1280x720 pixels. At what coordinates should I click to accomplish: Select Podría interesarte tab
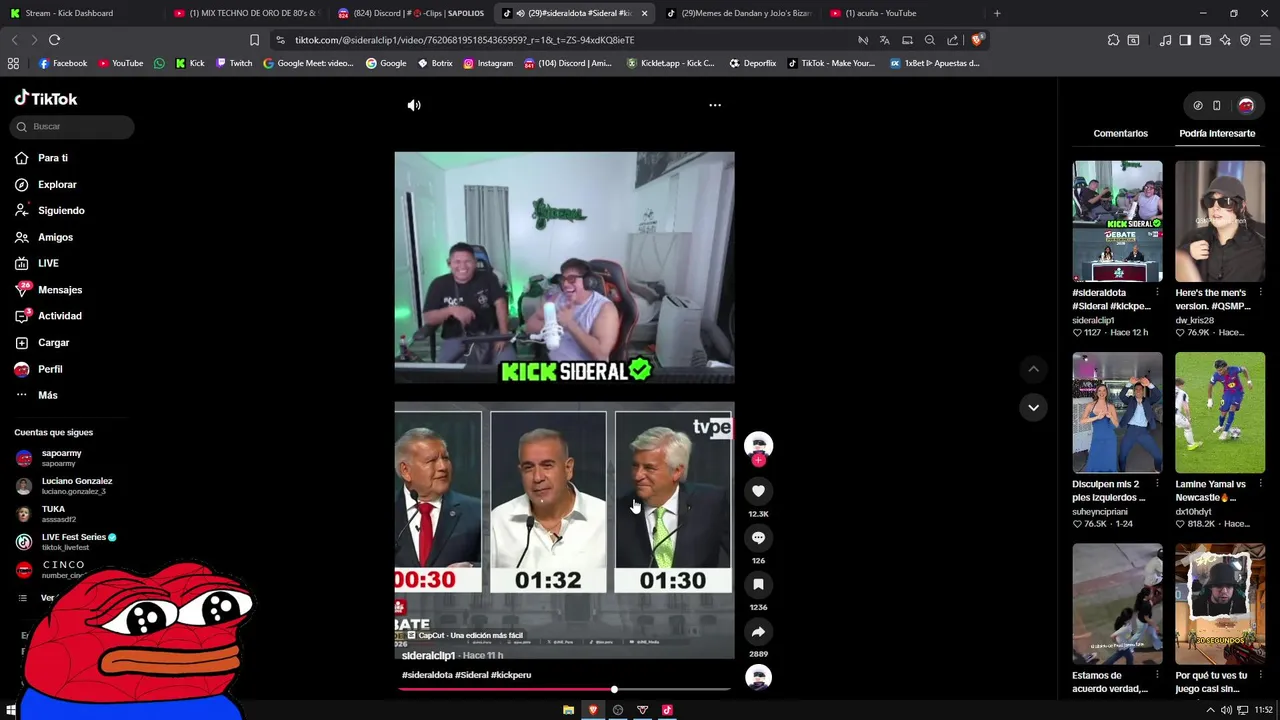pos(1217,133)
